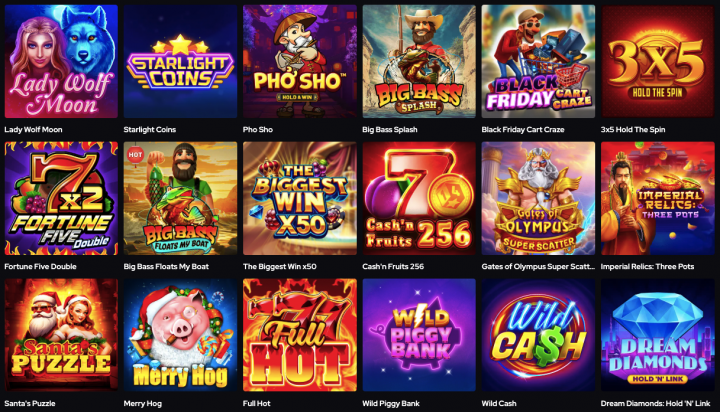Select the Wild Cash game tile

point(538,335)
